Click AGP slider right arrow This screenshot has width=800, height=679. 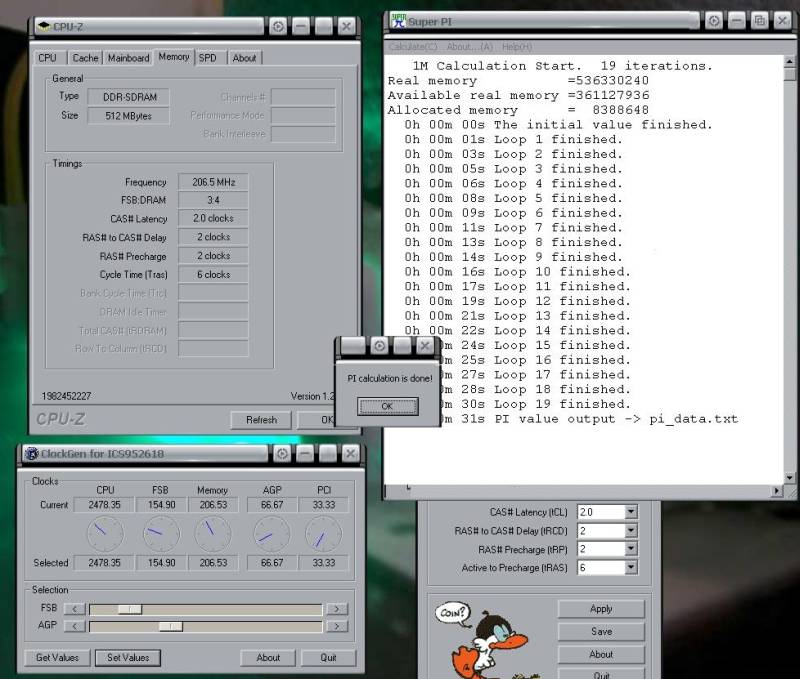coord(337,626)
